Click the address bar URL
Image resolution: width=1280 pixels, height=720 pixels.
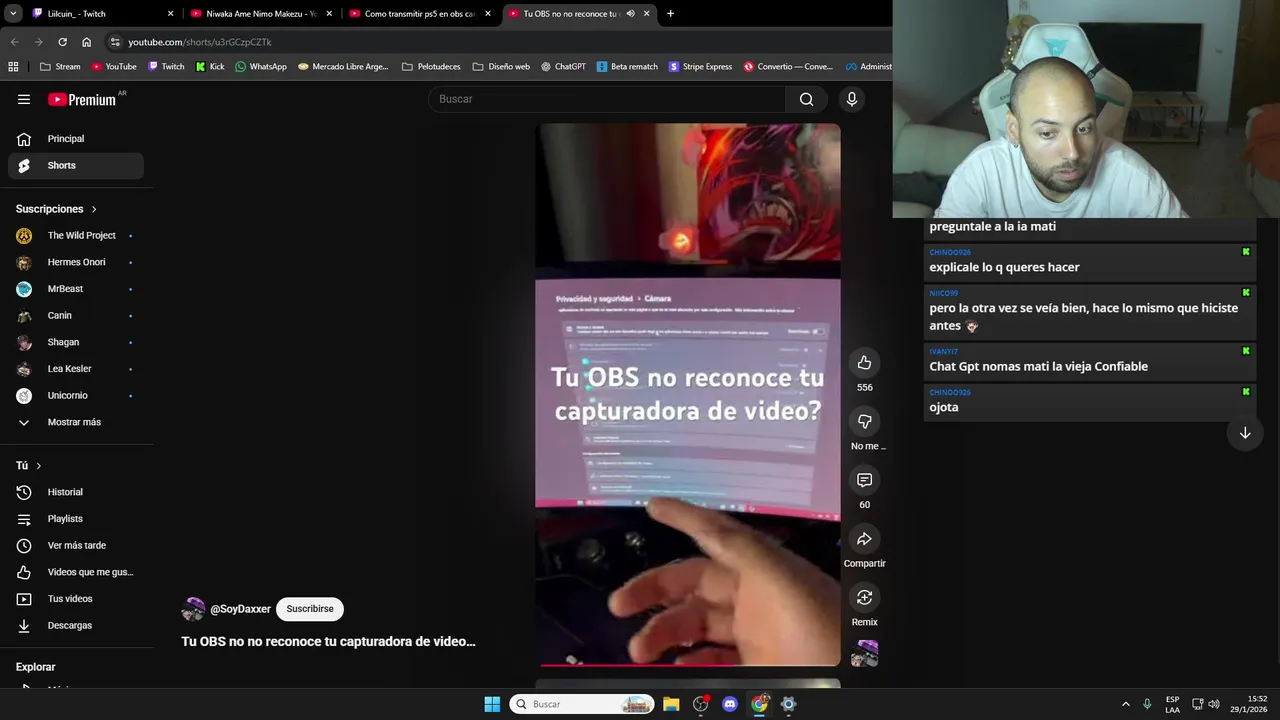[200, 42]
